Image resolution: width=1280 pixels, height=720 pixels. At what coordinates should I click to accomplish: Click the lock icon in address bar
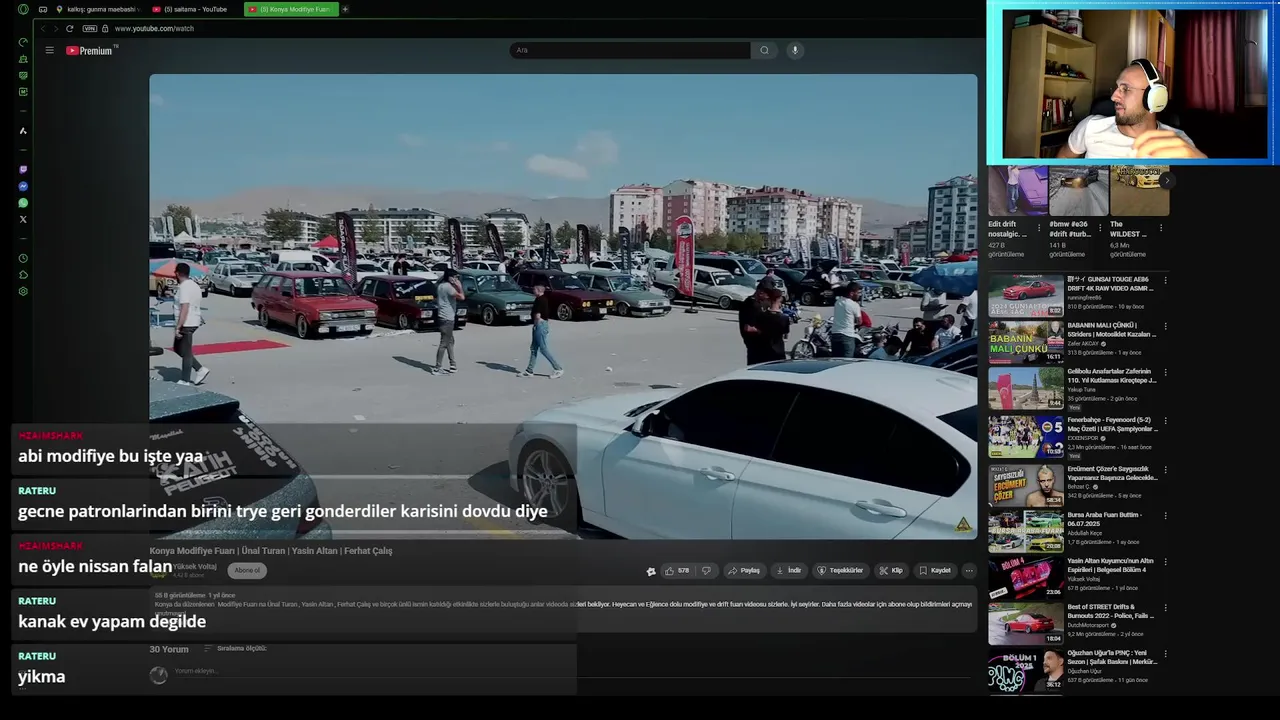(105, 28)
